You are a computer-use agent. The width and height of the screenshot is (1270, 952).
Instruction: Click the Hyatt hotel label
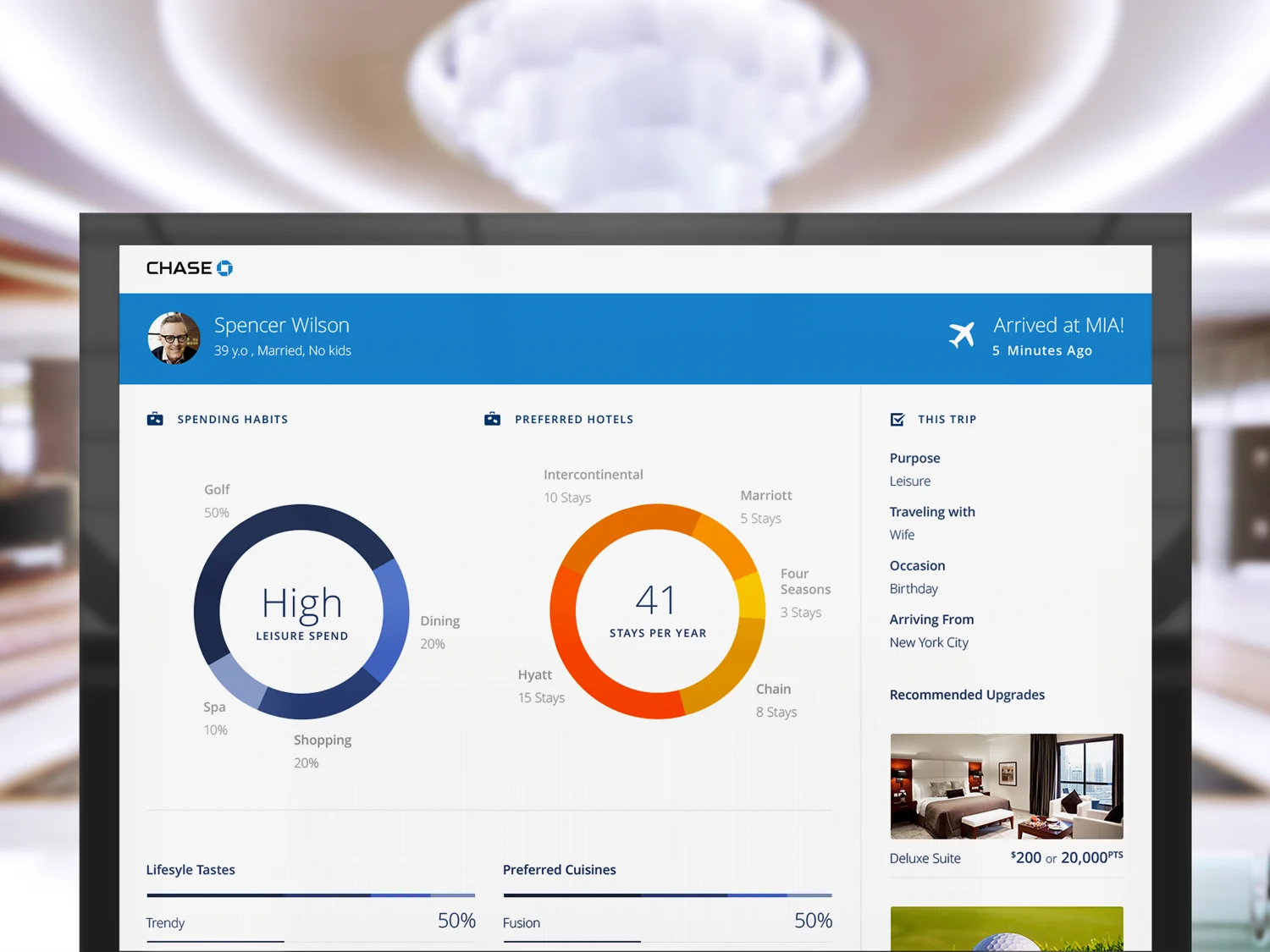[535, 674]
